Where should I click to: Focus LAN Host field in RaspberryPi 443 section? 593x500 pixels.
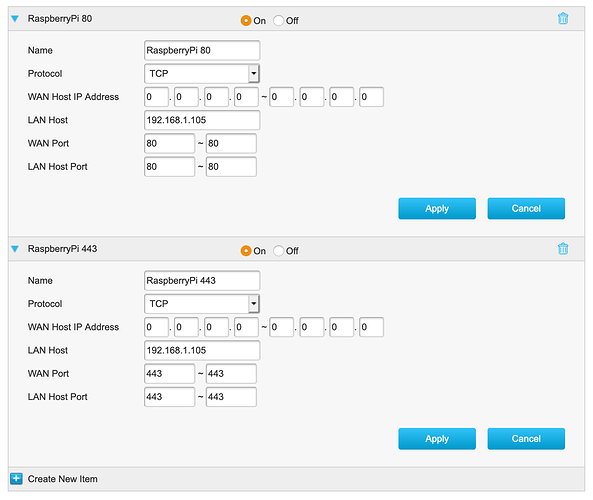coord(202,350)
